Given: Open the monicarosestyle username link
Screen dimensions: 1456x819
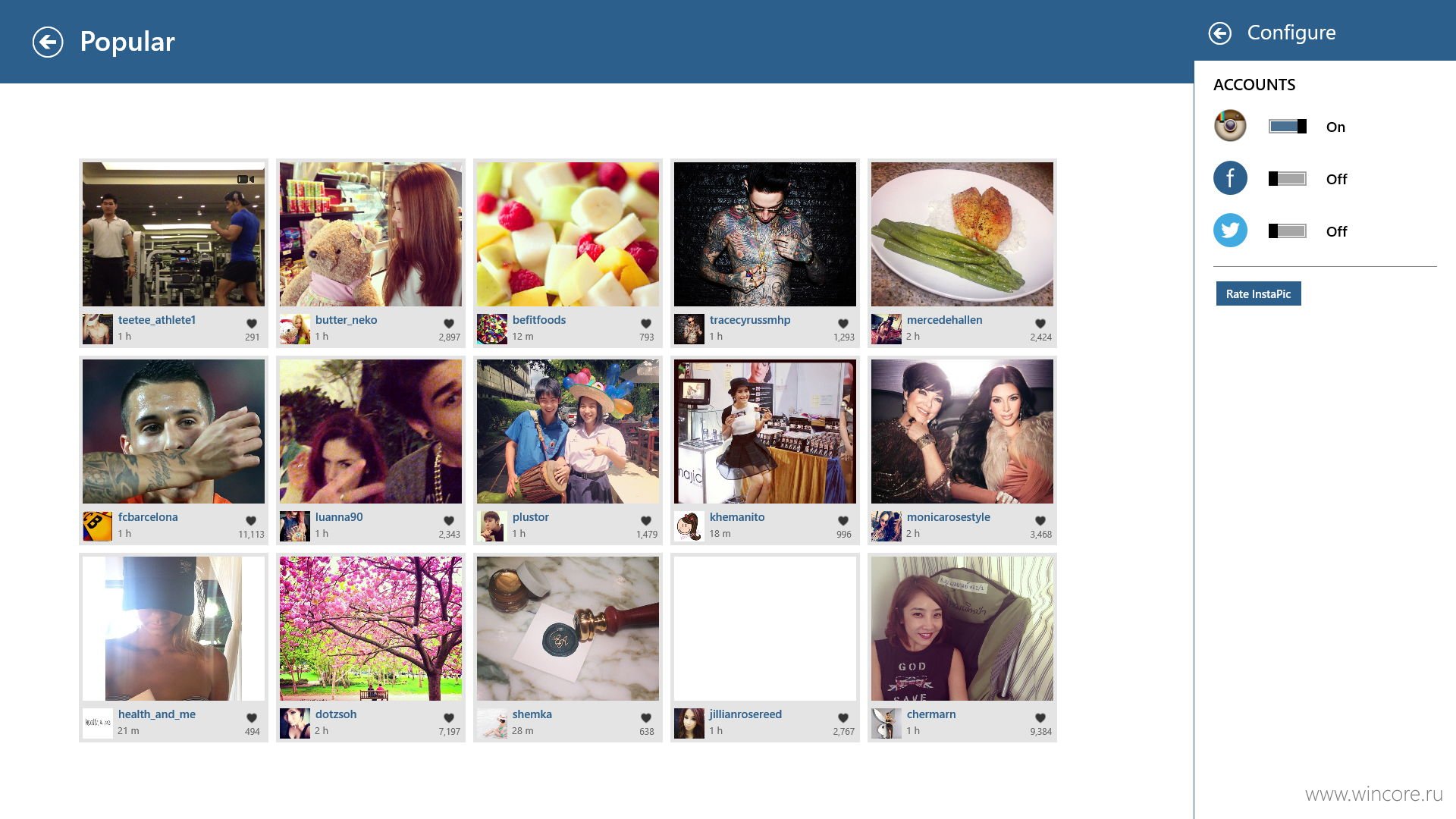Looking at the screenshot, I should click(x=948, y=517).
